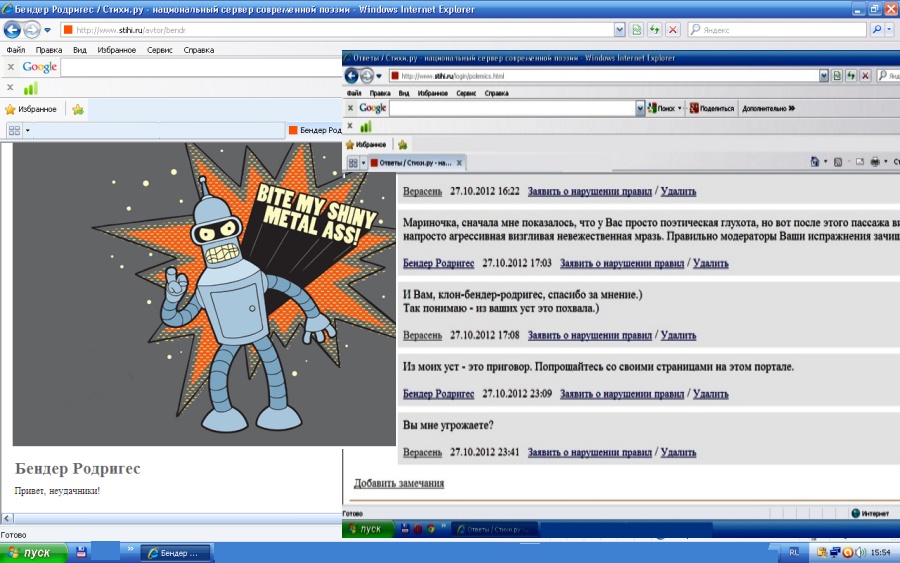Click Заявить о нарушении правил for 17:03 reply
The width and height of the screenshot is (900, 563).
[x=622, y=263]
